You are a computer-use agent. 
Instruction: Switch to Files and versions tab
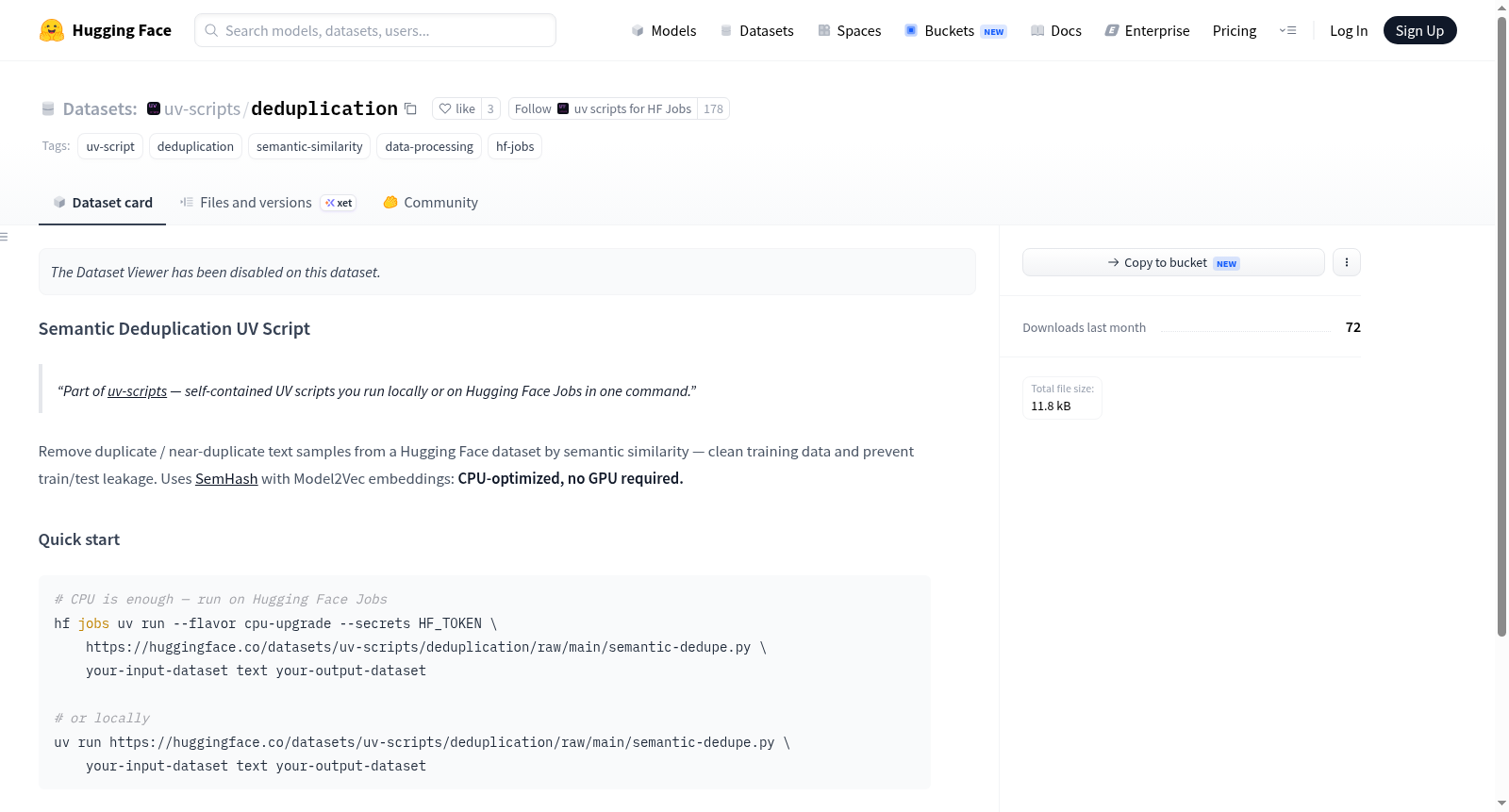267,203
